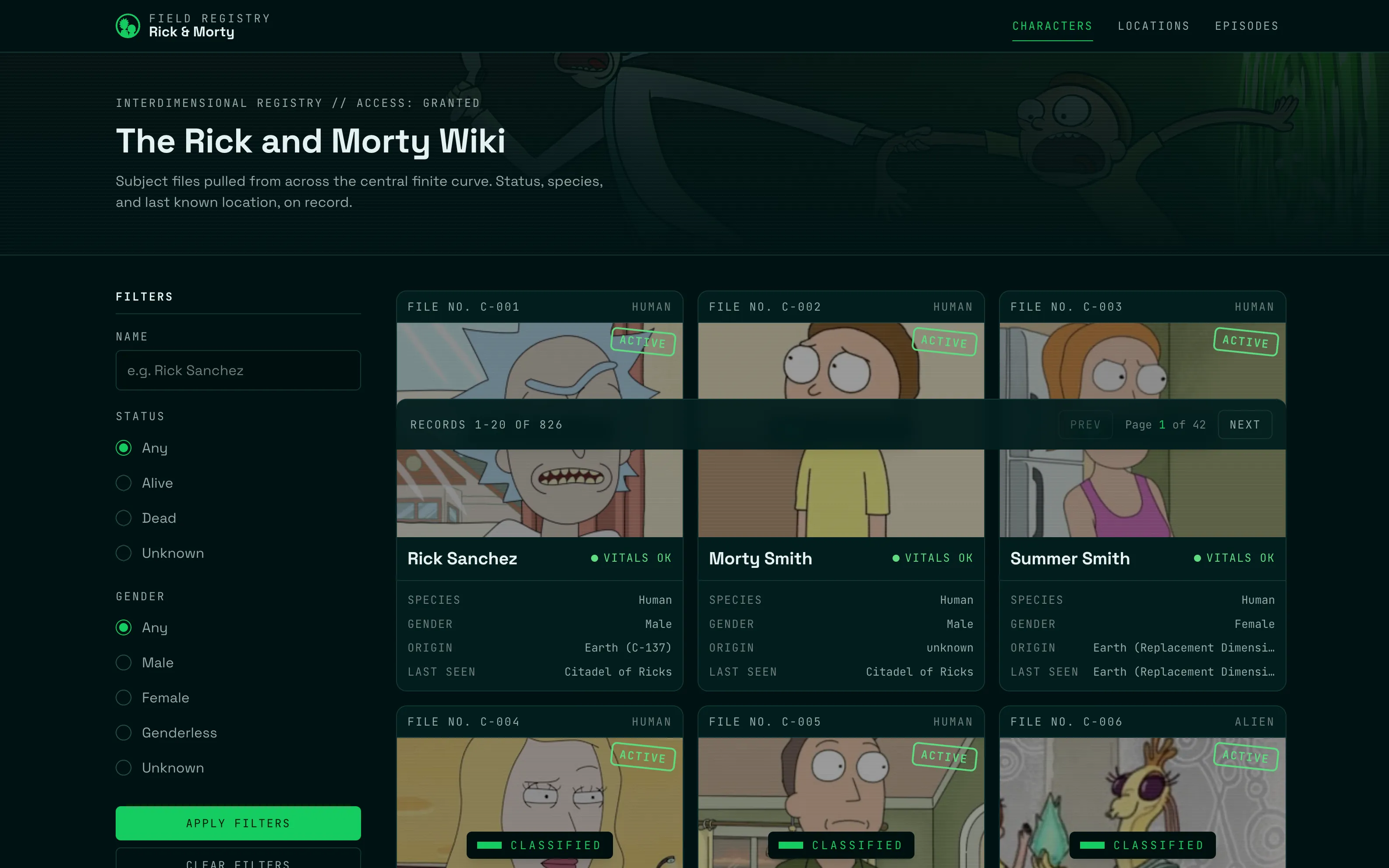Image resolution: width=1389 pixels, height=868 pixels.
Task: Click the 'Page 1 of 42' indicator
Action: click(1165, 425)
